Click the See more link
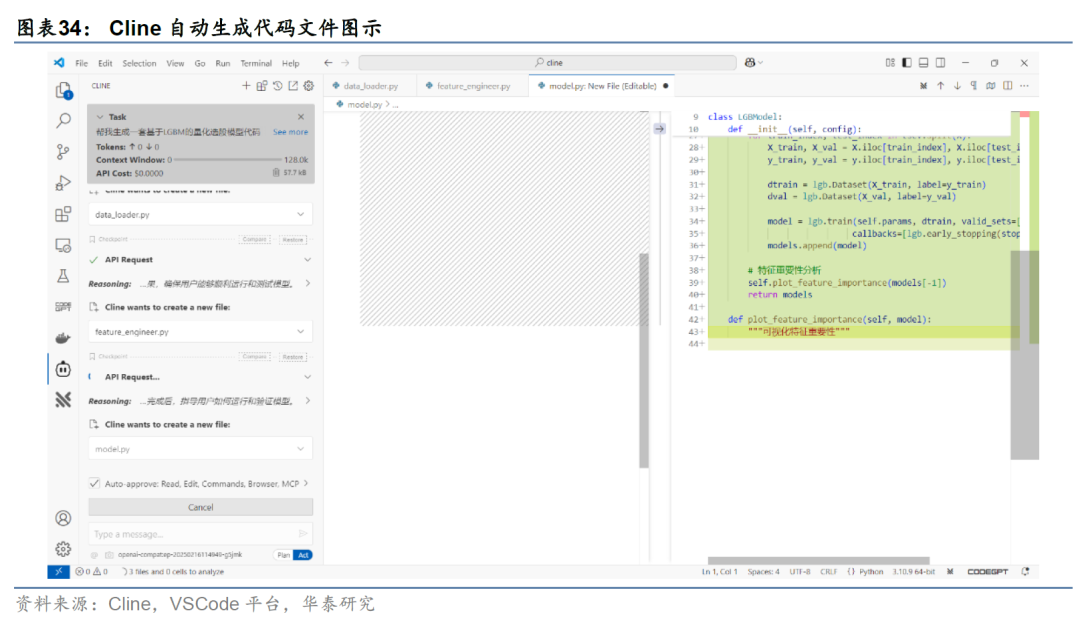The height and width of the screenshot is (623, 1080). pos(290,132)
